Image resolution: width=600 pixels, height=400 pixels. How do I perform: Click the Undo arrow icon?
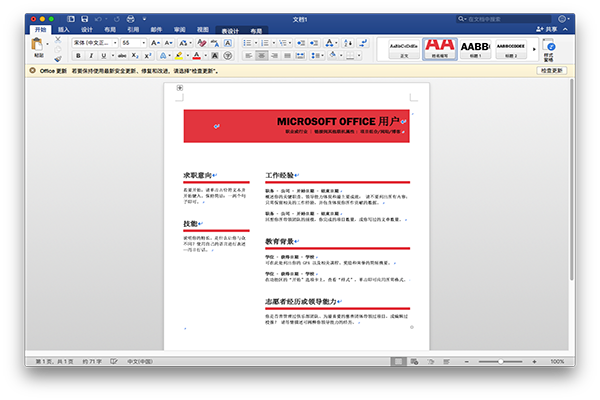click(x=98, y=19)
